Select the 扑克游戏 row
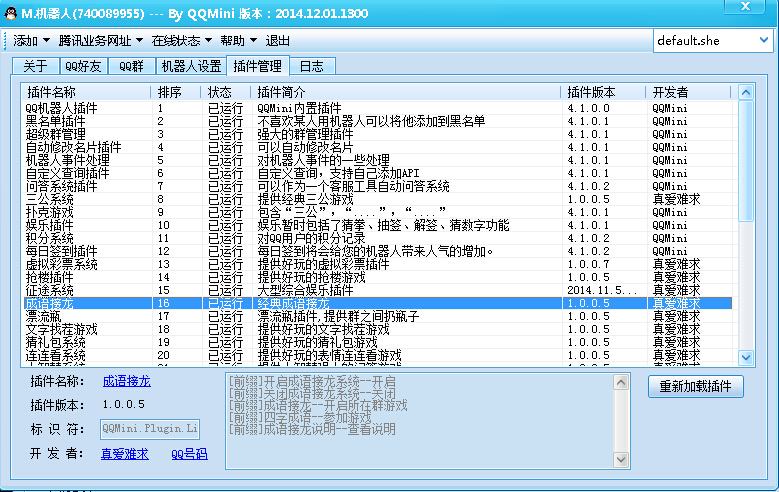Image resolution: width=779 pixels, height=492 pixels. pyautogui.click(x=378, y=212)
